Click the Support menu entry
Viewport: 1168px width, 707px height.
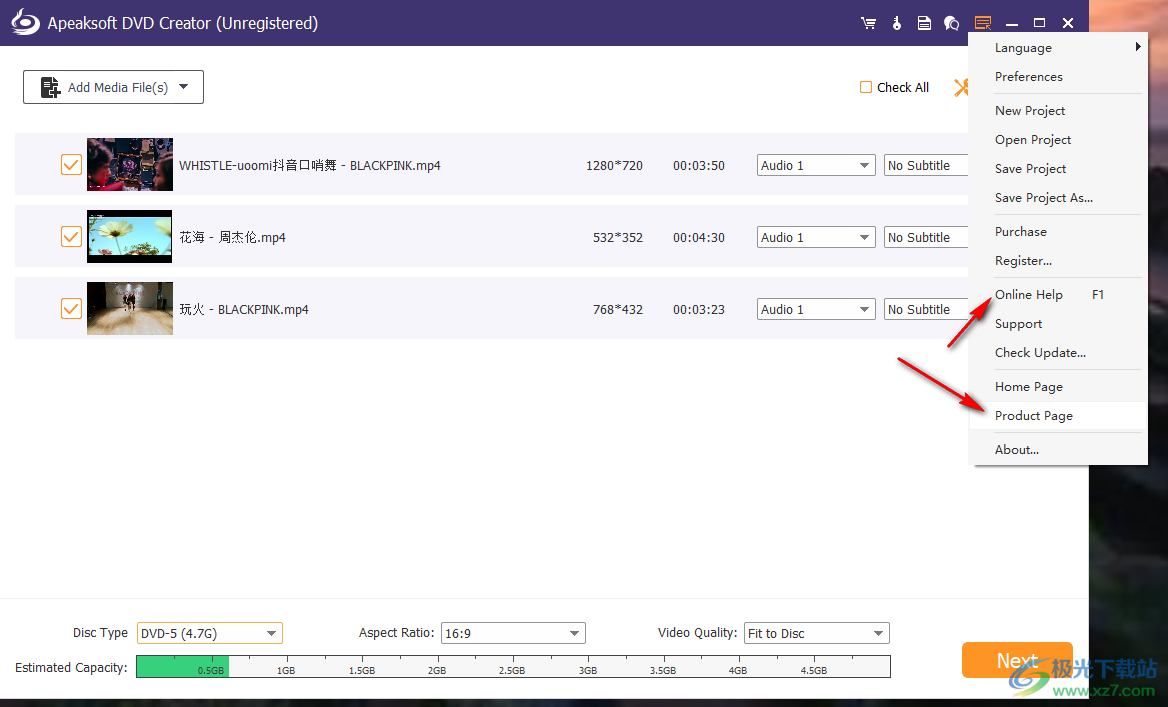coord(1058,323)
